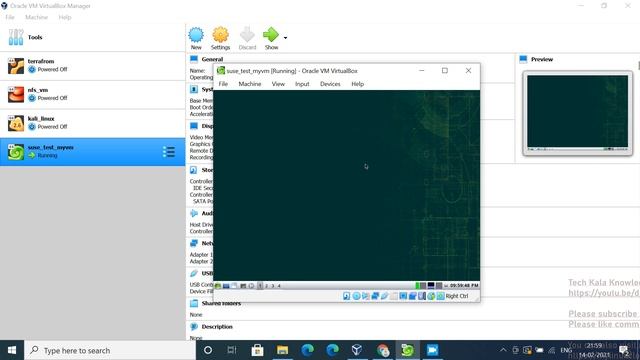Select Tools in the Manager sidebar
This screenshot has height=360, width=640.
(x=93, y=37)
